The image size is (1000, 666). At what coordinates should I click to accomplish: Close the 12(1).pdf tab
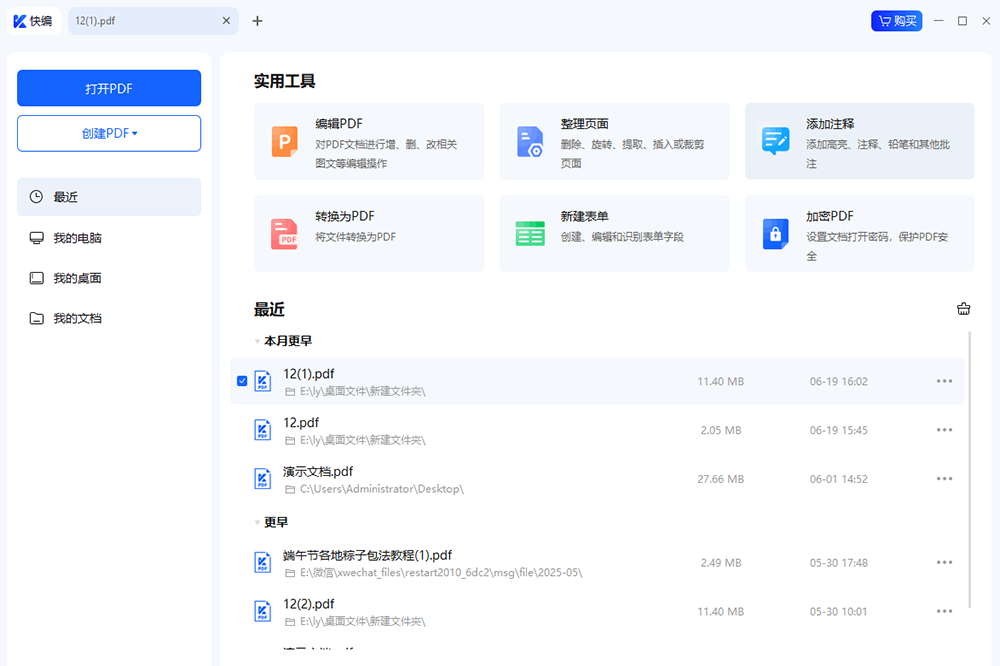226,20
